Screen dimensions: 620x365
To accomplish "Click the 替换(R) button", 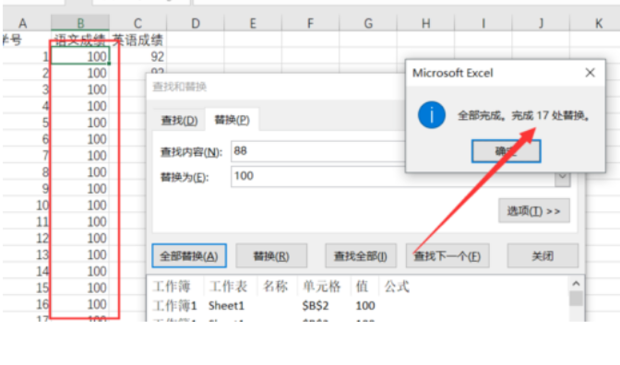I will 271,256.
